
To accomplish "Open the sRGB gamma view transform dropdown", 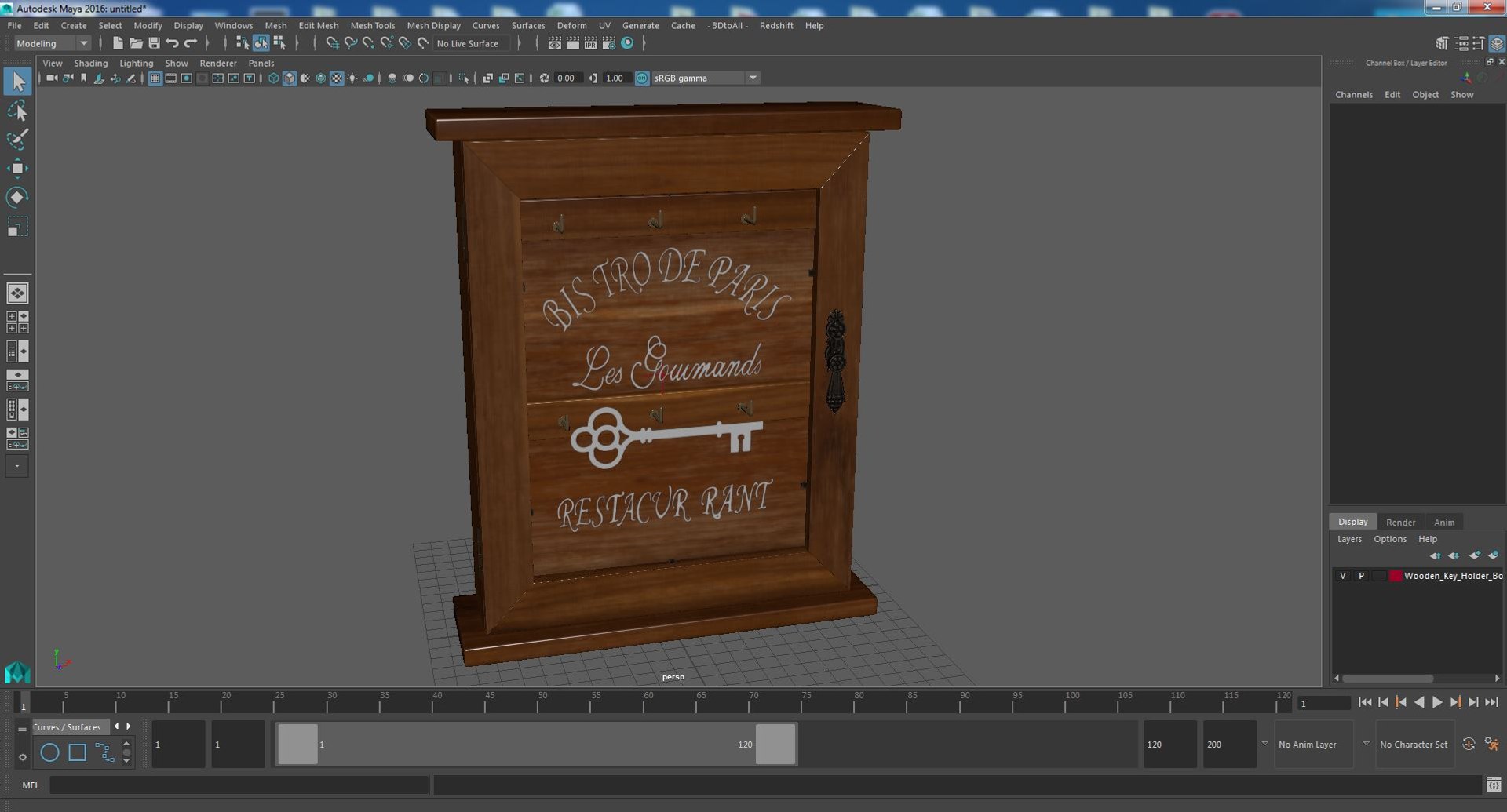I will tap(705, 78).
